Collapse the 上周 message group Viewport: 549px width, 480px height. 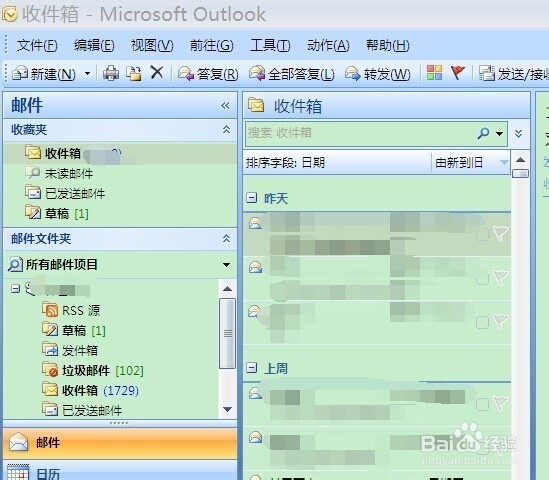coord(251,368)
